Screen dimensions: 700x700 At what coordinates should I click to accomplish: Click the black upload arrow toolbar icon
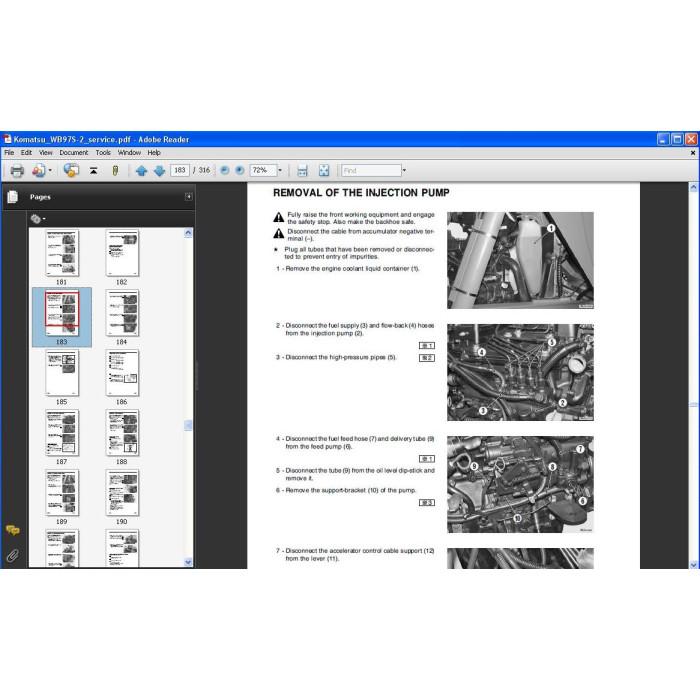tap(93, 171)
